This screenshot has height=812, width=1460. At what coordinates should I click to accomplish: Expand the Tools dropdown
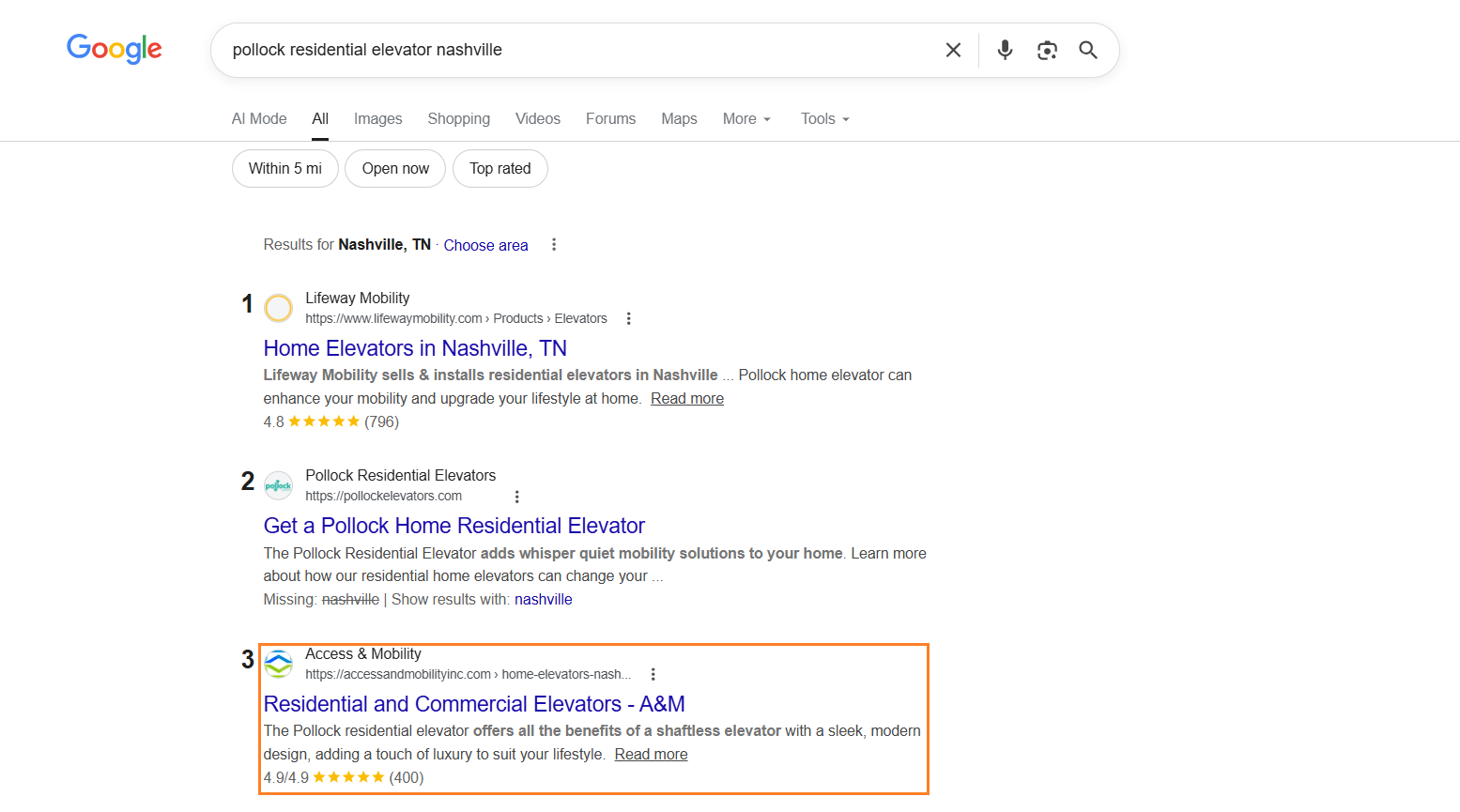point(824,119)
